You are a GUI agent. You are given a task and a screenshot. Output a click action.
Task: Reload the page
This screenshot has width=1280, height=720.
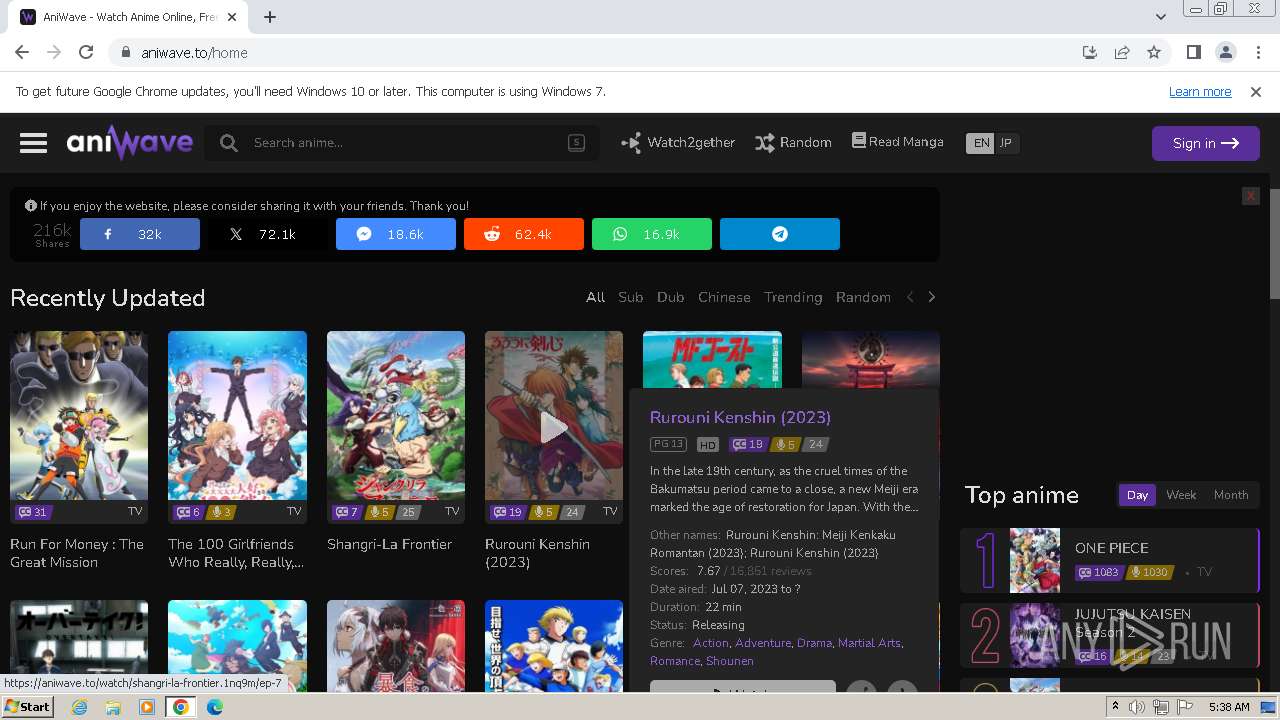coord(86,52)
